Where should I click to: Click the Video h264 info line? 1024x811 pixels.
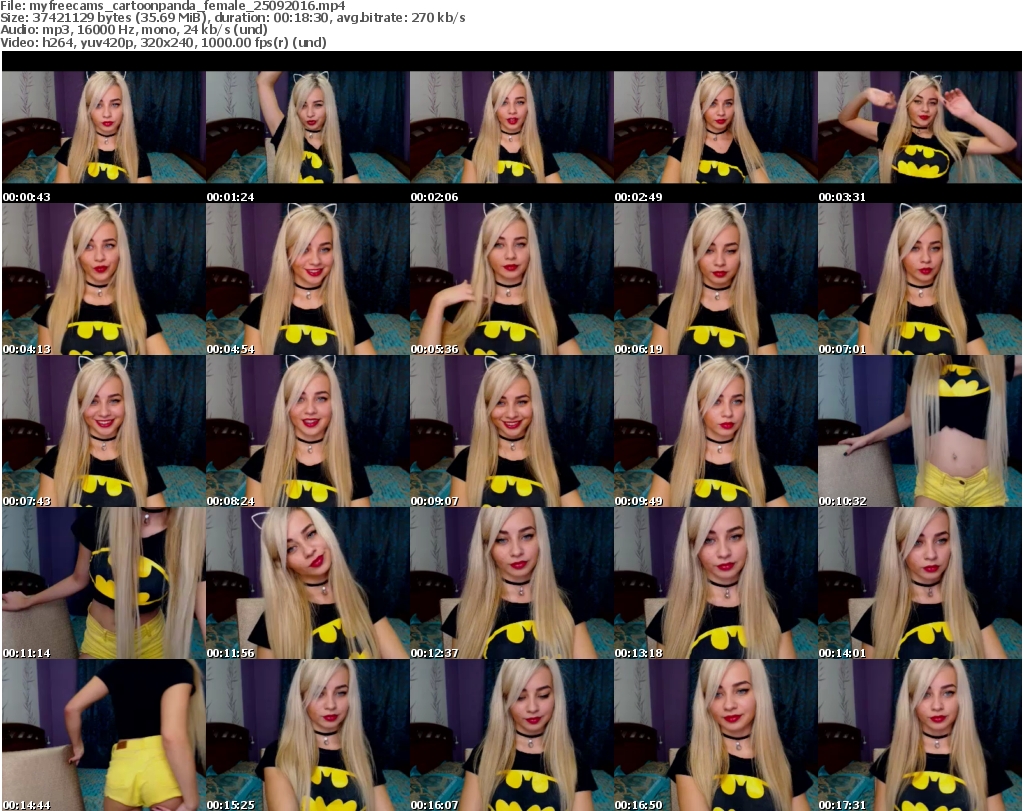[164, 43]
